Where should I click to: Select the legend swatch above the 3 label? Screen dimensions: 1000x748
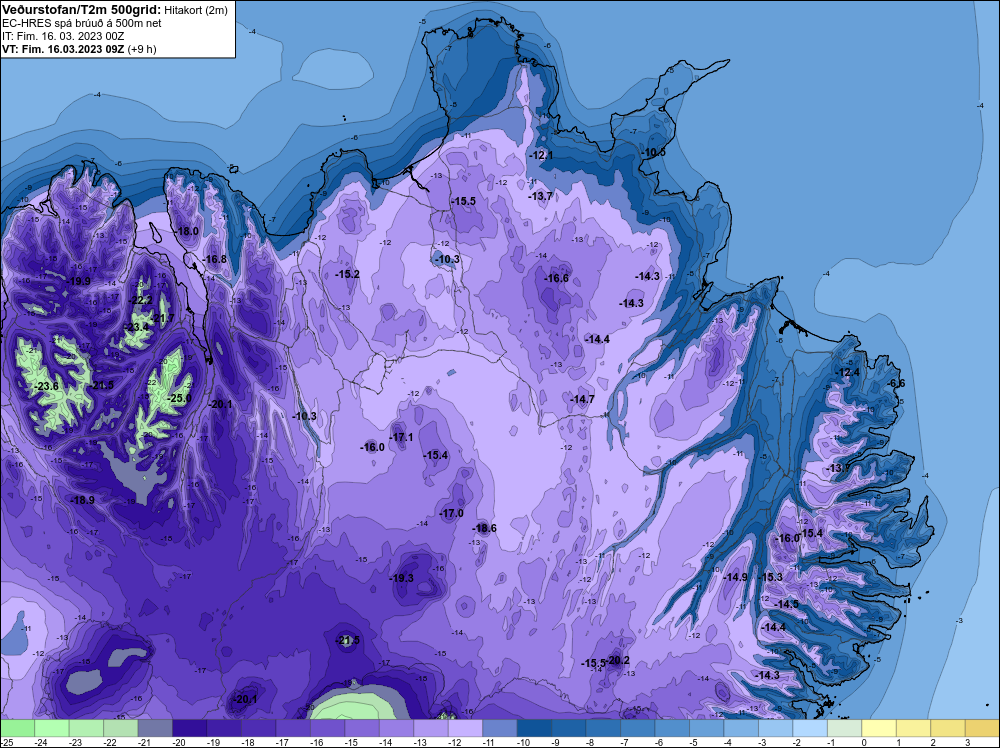(x=982, y=728)
